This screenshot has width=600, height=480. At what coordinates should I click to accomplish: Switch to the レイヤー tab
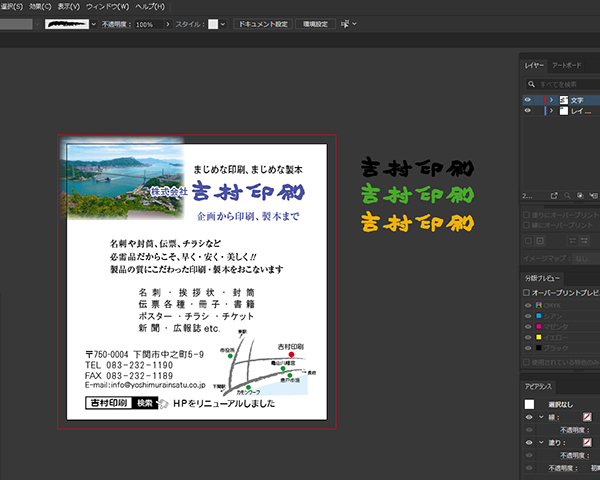click(534, 65)
